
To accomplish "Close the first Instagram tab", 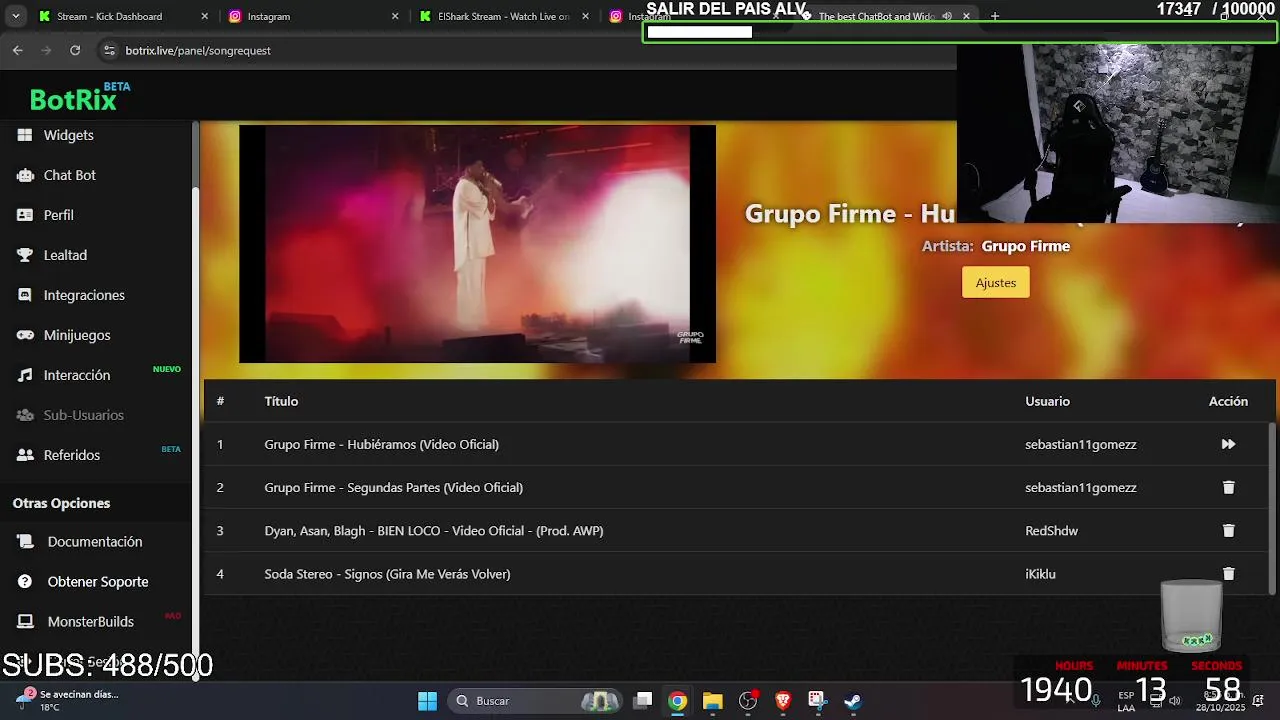I will click(x=395, y=16).
